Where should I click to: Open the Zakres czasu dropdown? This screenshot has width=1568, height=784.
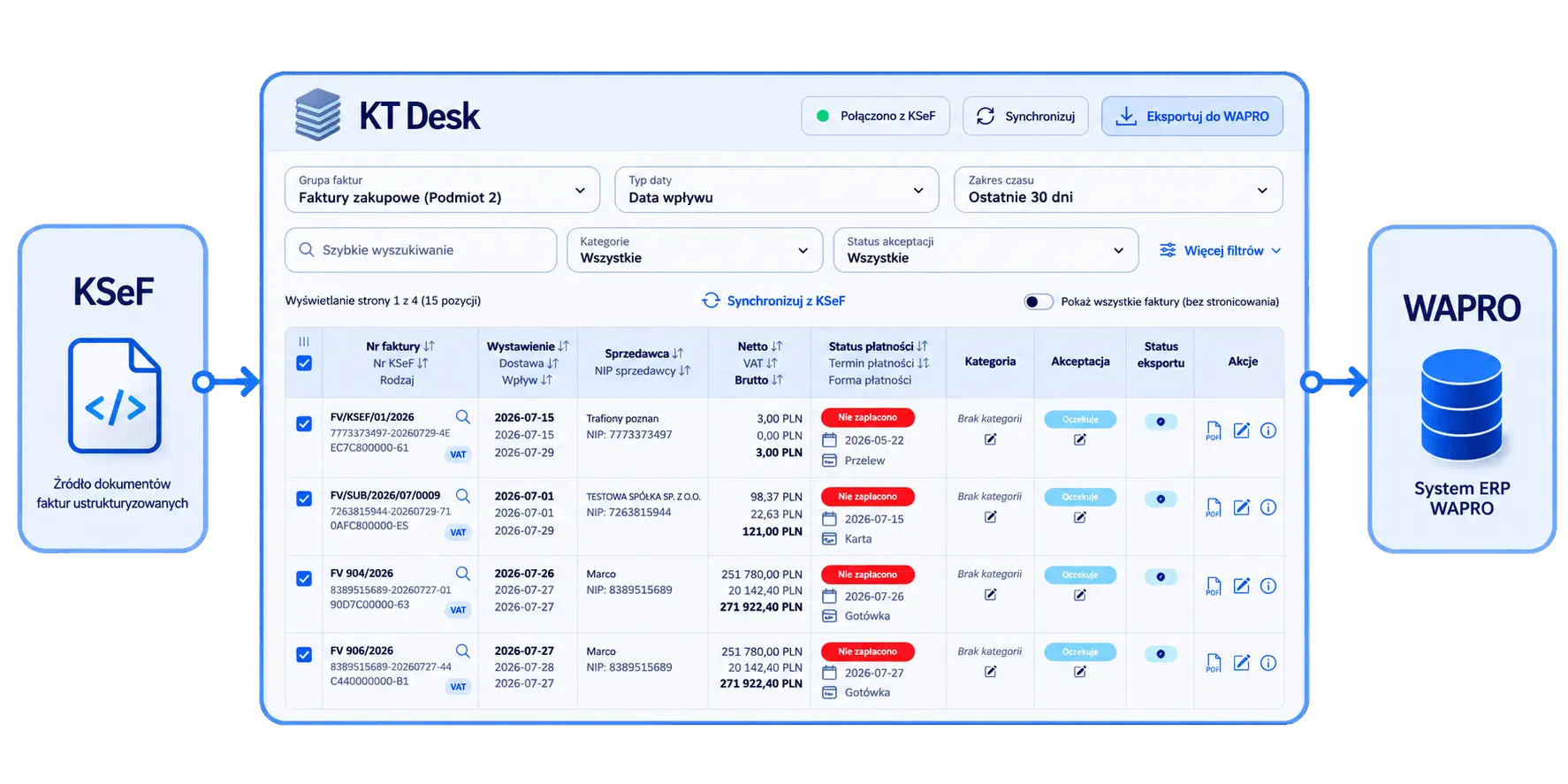click(1118, 190)
